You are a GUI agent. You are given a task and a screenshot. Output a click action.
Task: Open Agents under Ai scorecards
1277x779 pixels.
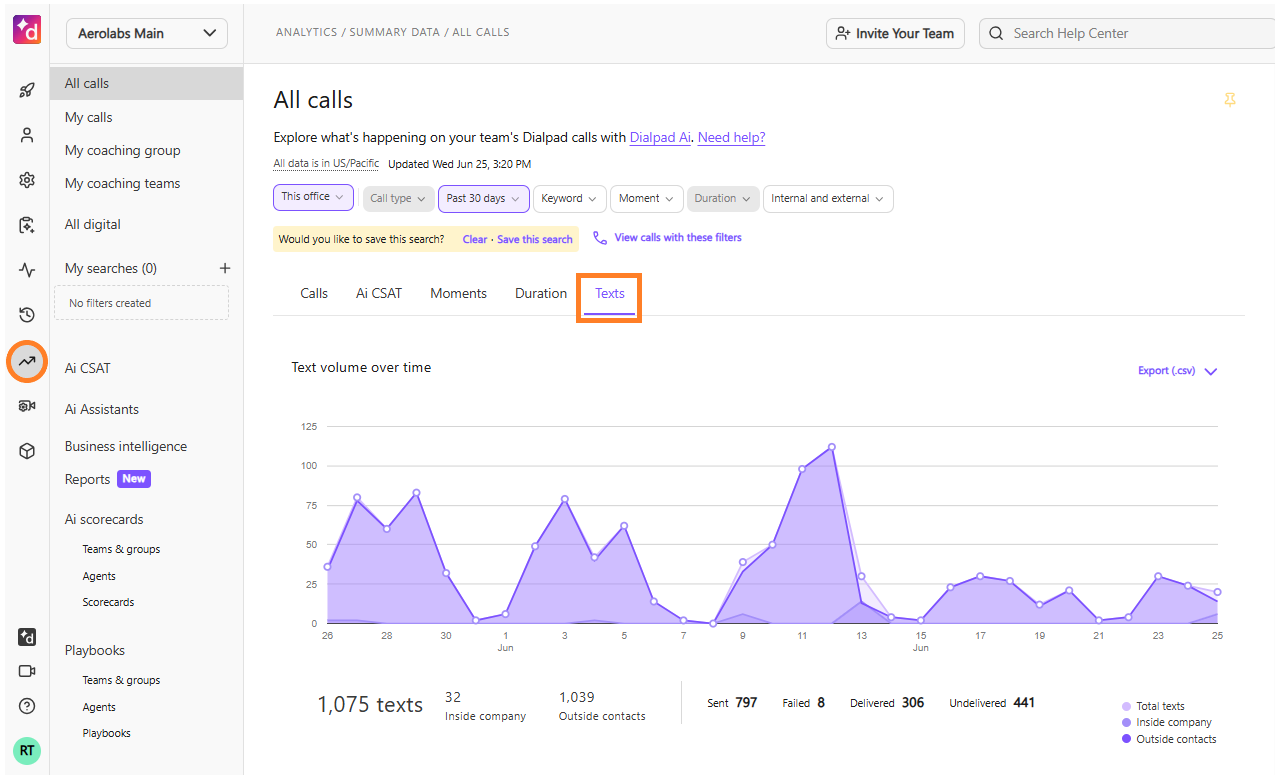[99, 576]
